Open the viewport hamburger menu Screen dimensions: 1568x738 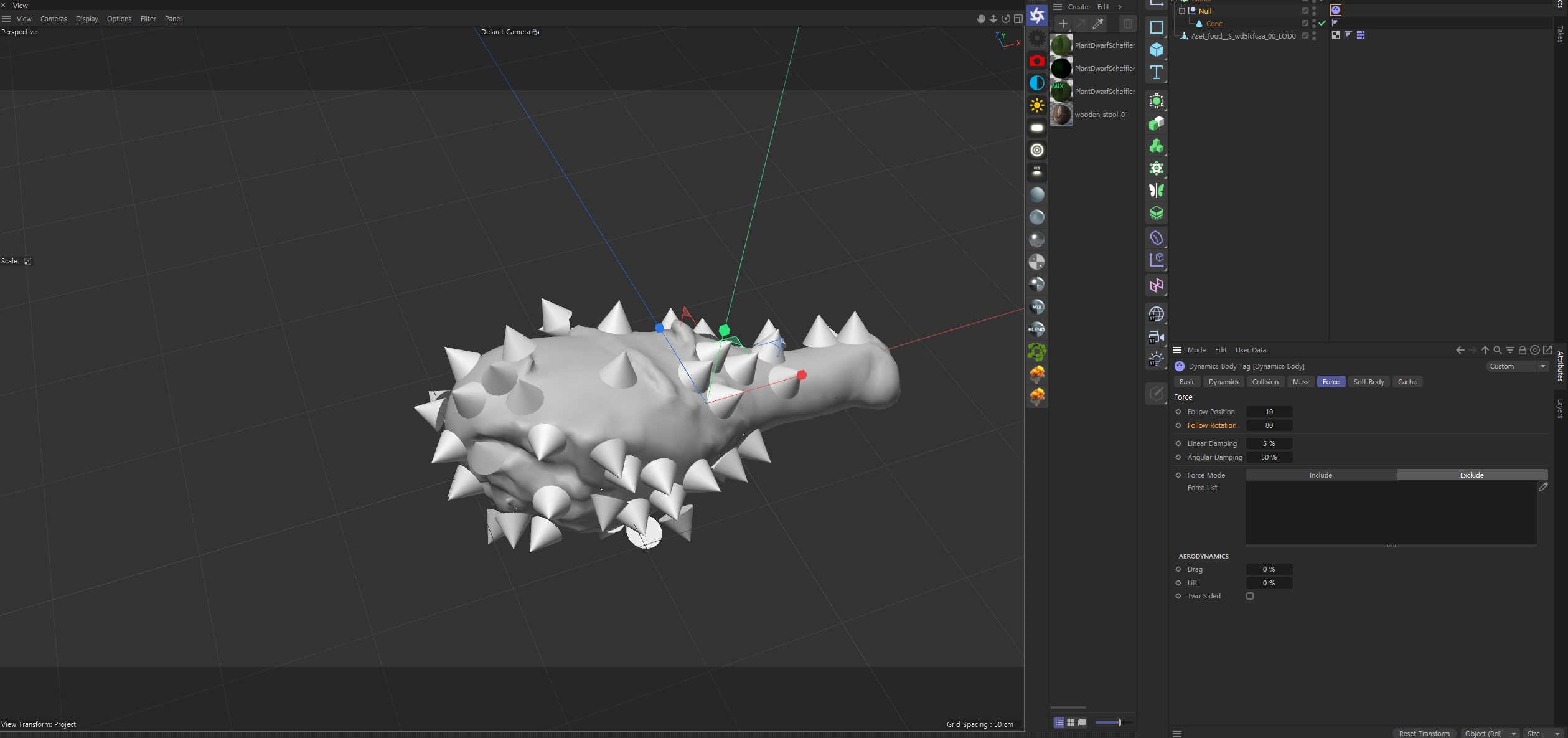click(x=6, y=19)
